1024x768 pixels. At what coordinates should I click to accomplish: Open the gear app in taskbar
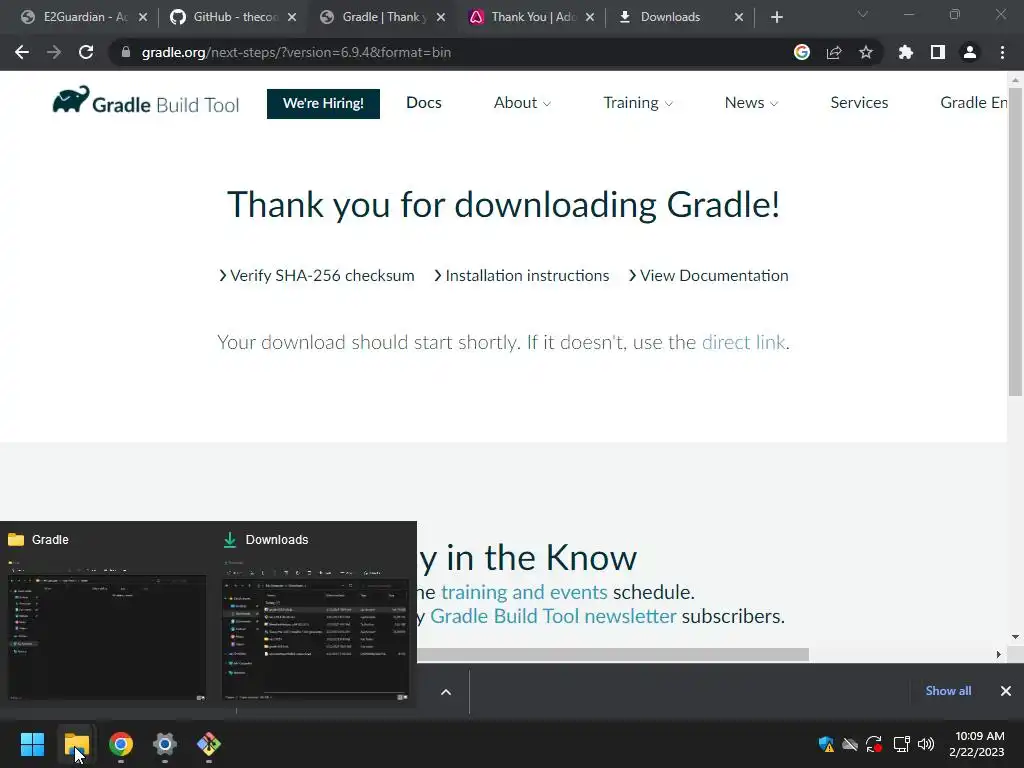(165, 744)
